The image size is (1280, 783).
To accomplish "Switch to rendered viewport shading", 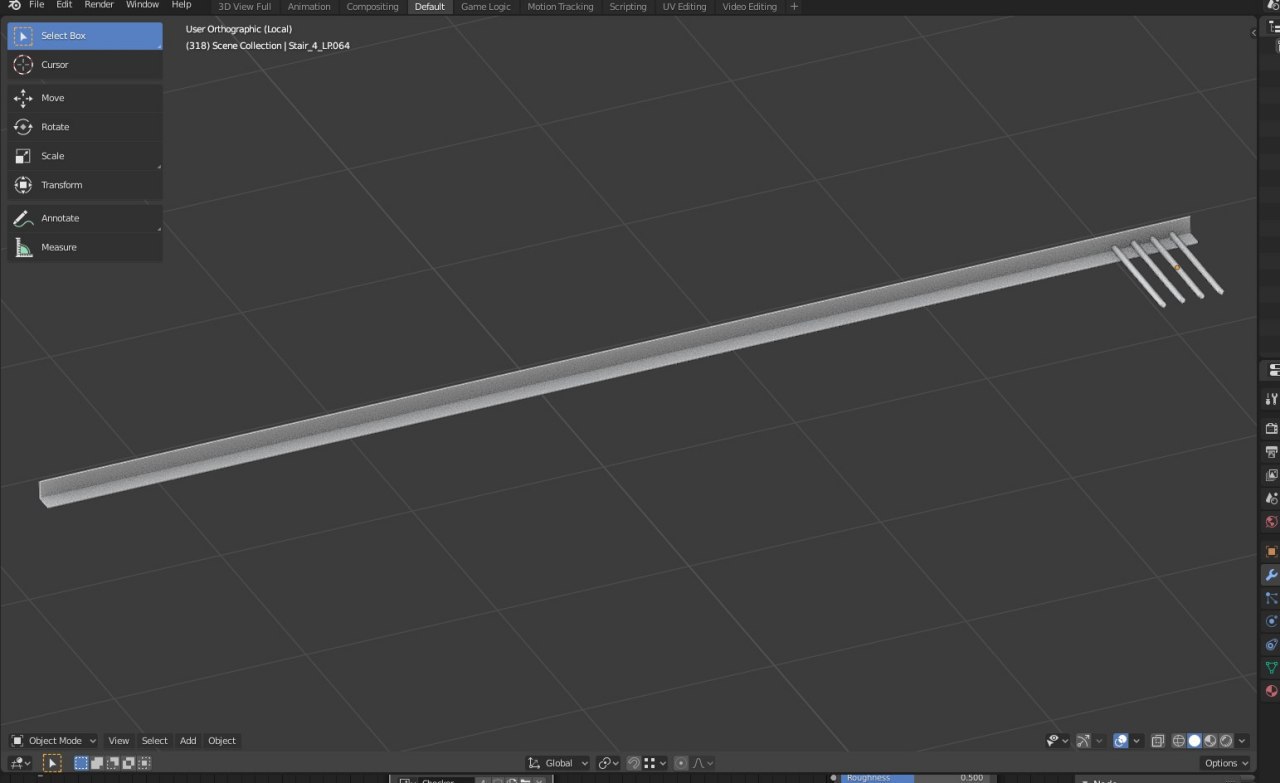I will 1226,741.
